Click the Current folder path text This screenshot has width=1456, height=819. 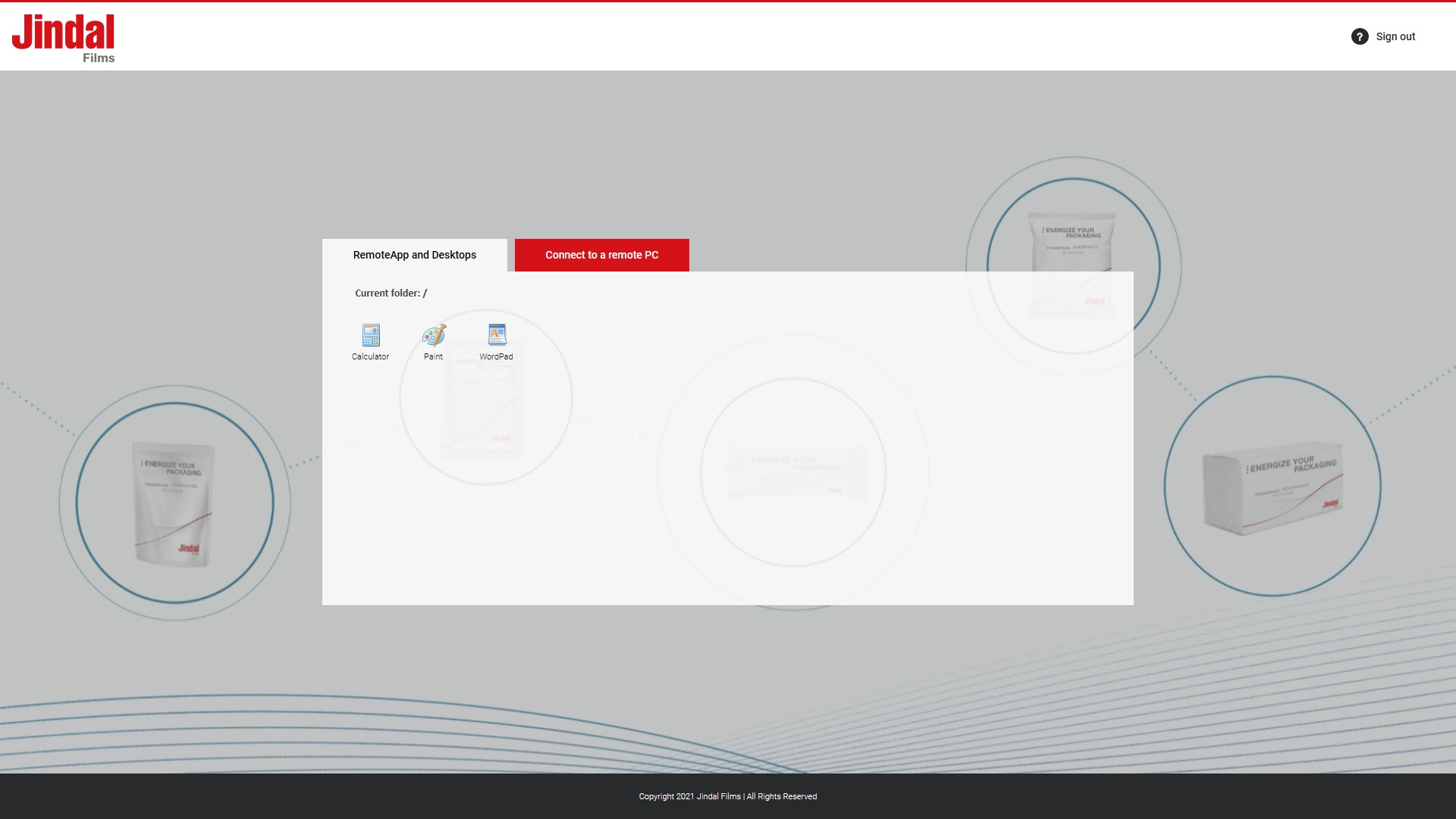pos(391,293)
